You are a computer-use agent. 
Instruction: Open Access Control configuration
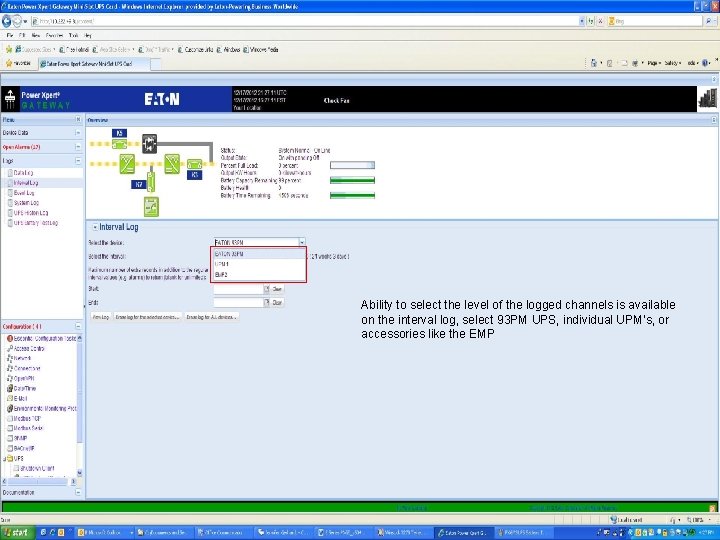(26, 349)
